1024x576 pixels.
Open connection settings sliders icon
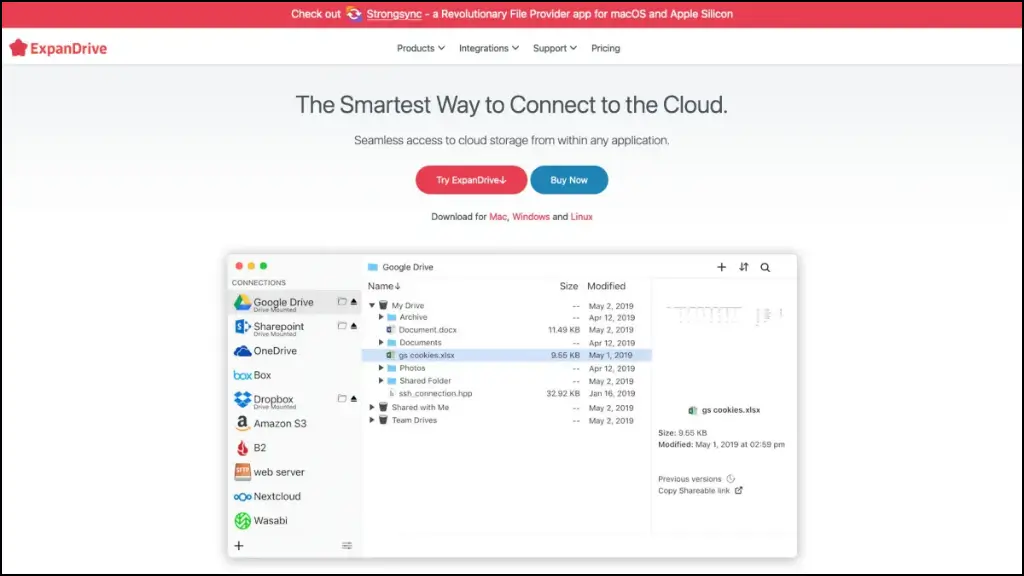click(x=347, y=545)
